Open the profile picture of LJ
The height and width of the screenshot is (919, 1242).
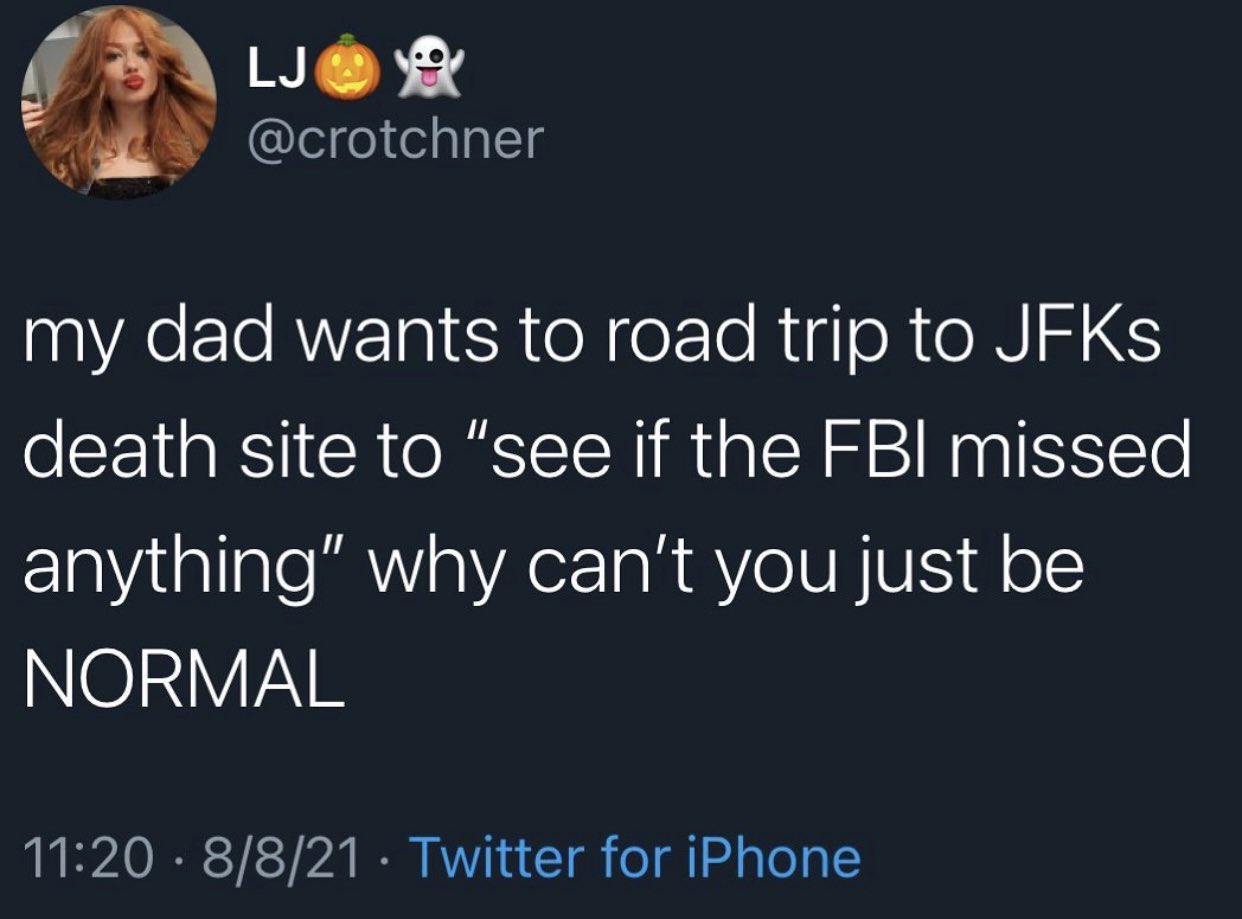point(120,102)
